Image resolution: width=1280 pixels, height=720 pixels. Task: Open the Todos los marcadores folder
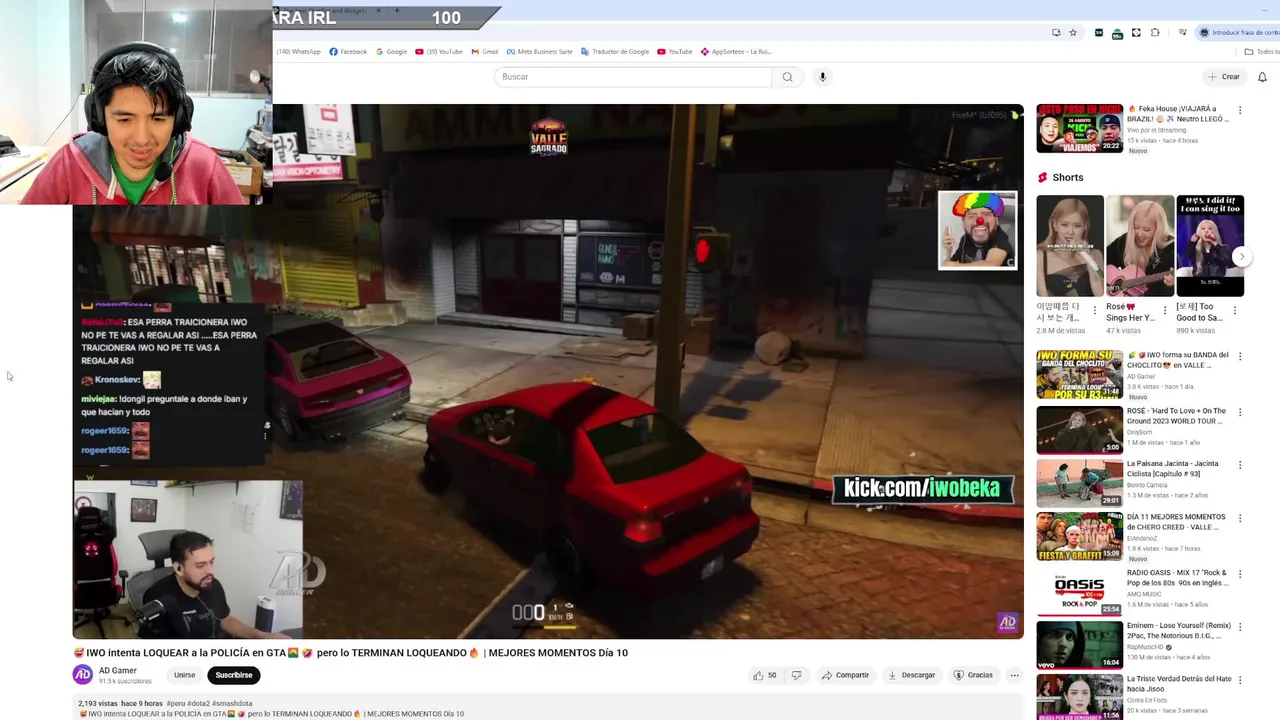coord(1262,52)
